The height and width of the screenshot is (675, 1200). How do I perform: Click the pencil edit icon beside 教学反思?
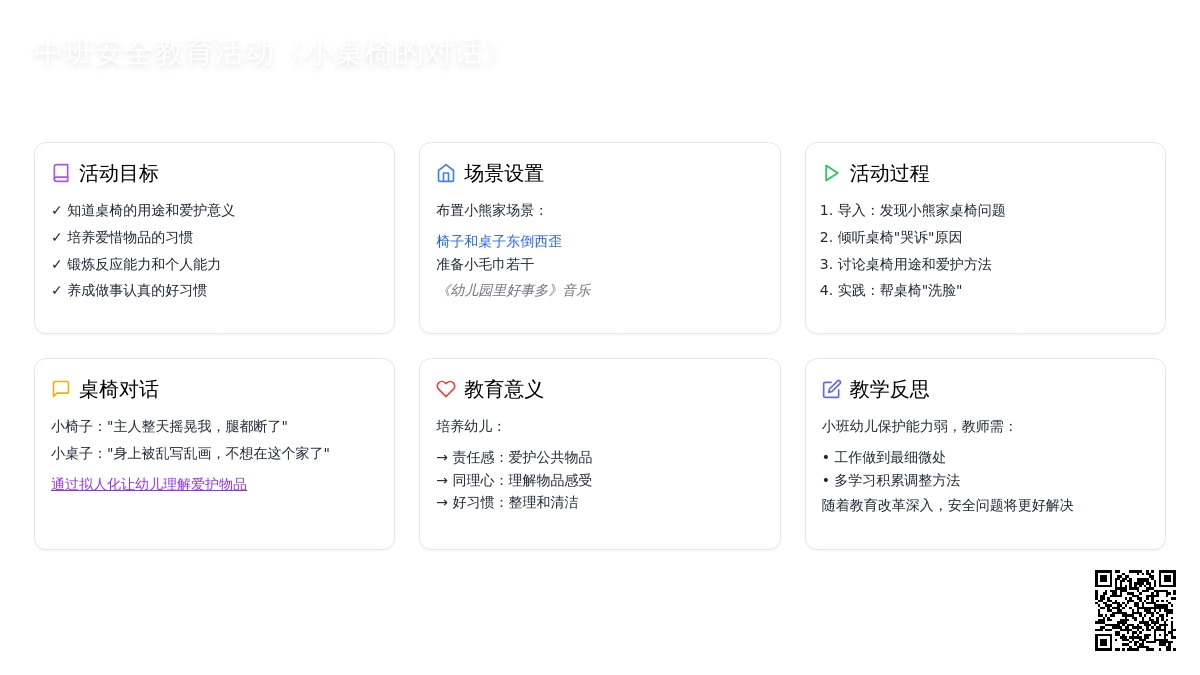pyautogui.click(x=831, y=389)
